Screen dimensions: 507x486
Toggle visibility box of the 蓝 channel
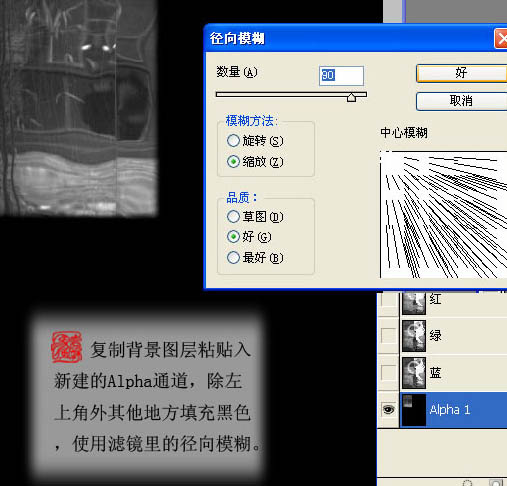(388, 372)
